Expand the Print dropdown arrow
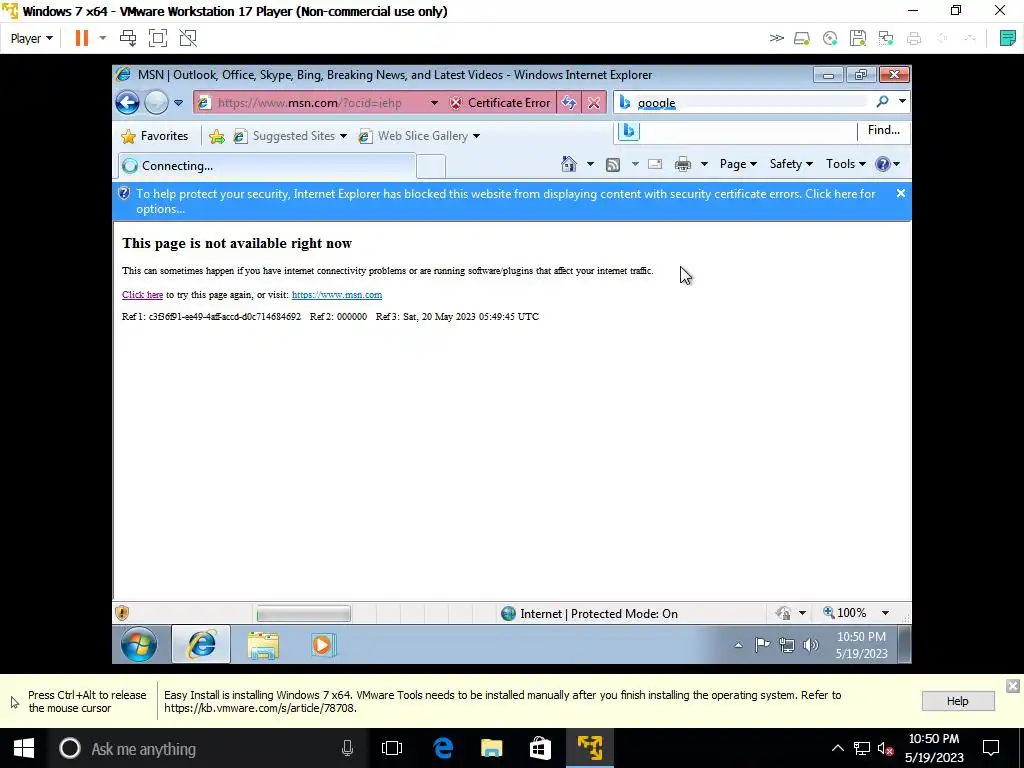The height and width of the screenshot is (768, 1024). click(704, 164)
